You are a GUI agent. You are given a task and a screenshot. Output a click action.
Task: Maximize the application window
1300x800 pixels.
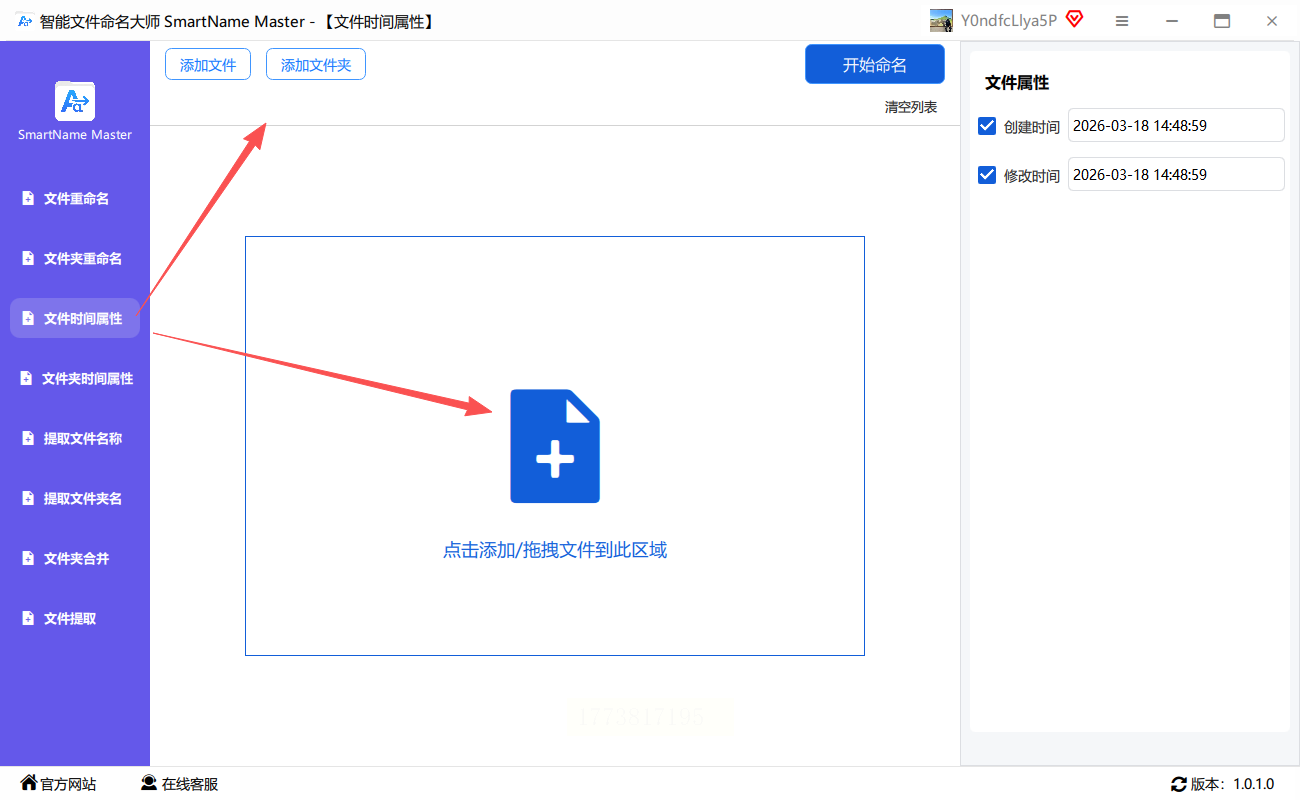(1222, 21)
